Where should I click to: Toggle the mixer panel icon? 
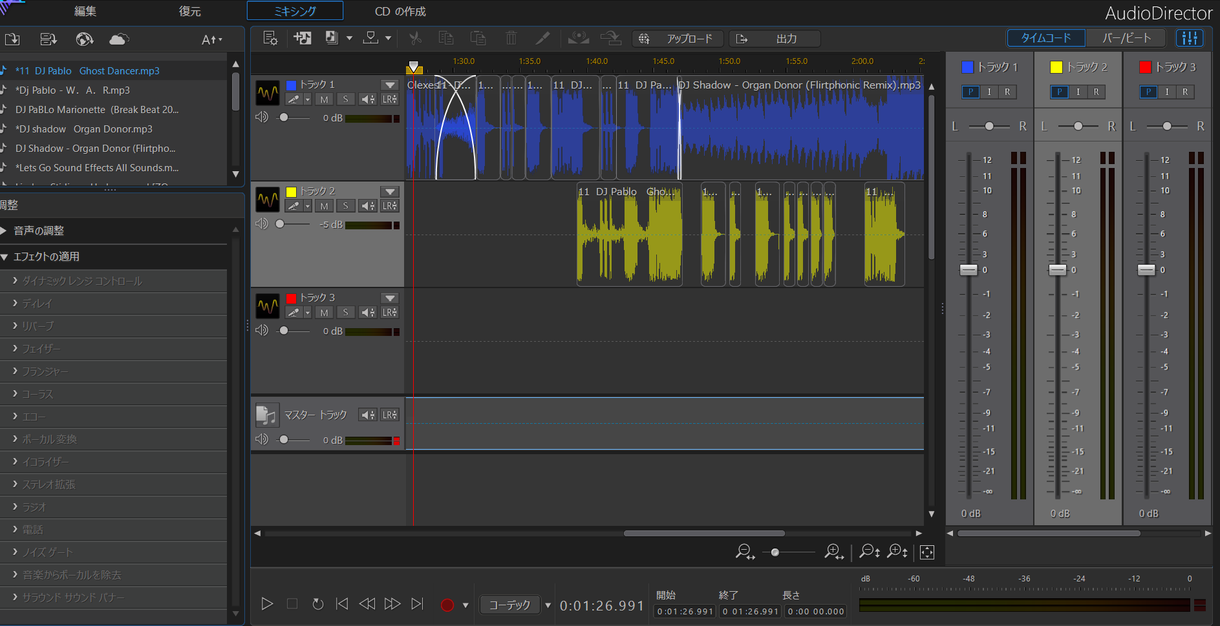click(x=1189, y=38)
